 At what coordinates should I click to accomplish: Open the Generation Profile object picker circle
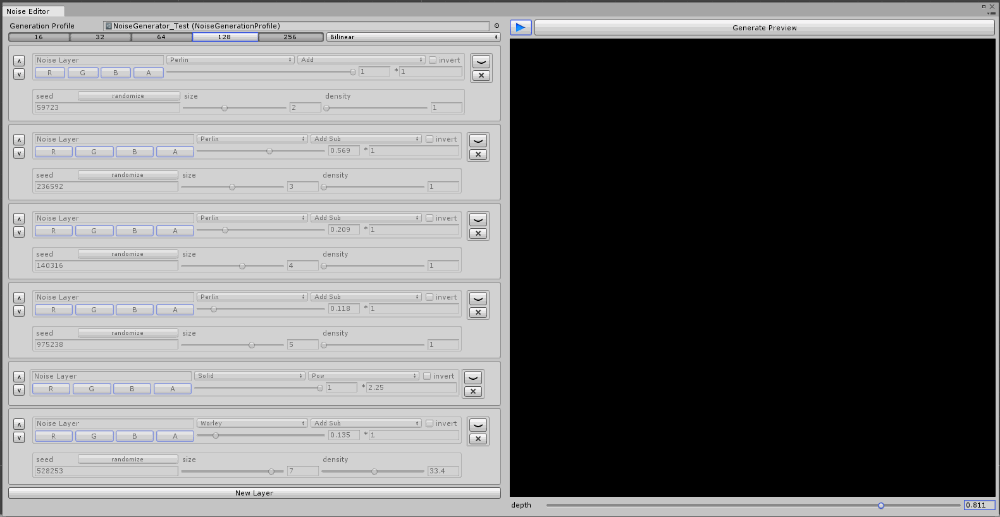click(496, 26)
